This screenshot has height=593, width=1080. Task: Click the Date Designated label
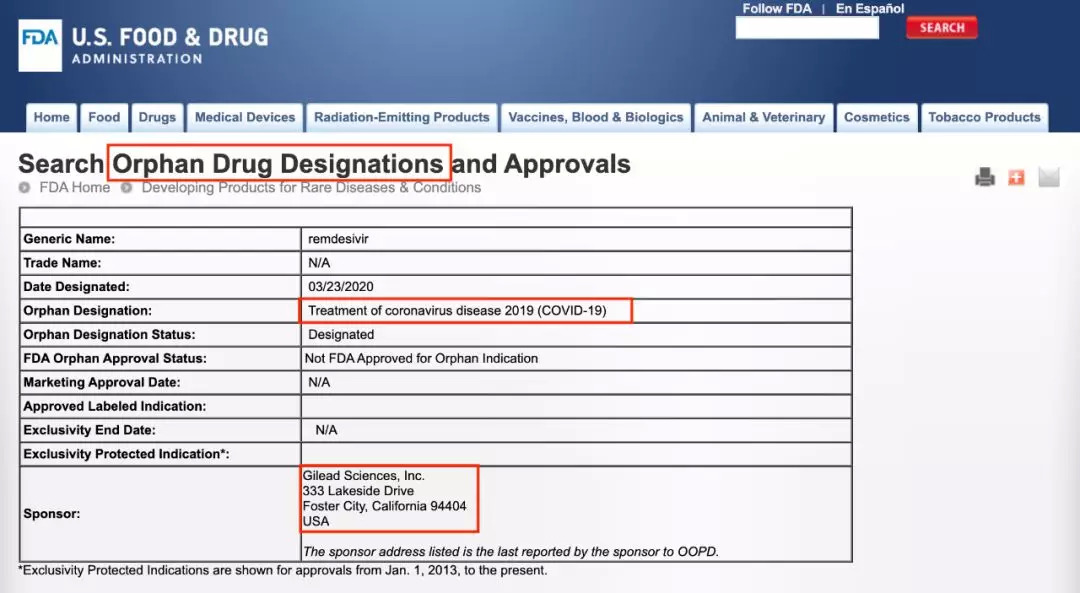76,287
